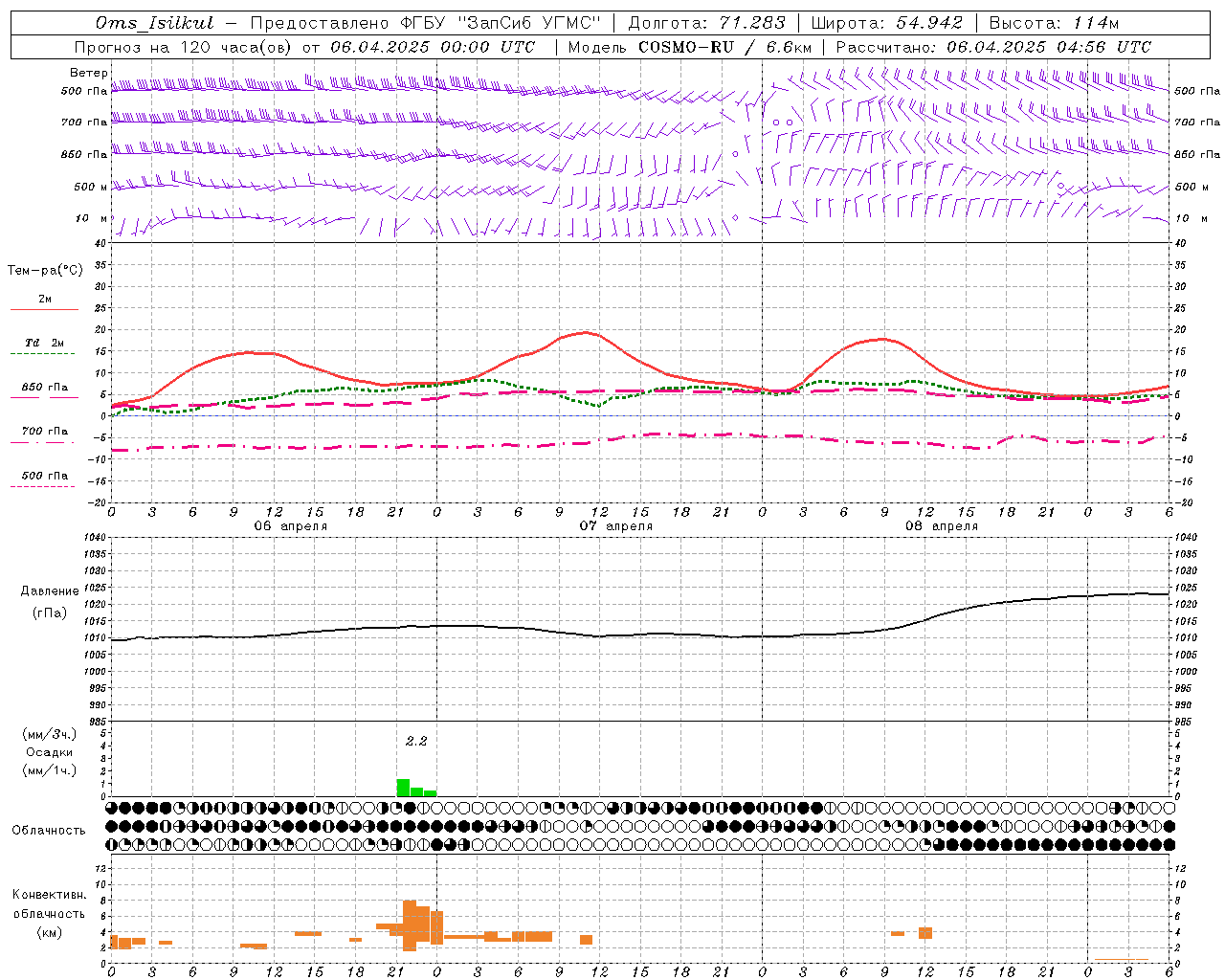Click forecast start time 06.04.2025 00:00 UTC
The width and height of the screenshot is (1225, 980).
pos(432,47)
